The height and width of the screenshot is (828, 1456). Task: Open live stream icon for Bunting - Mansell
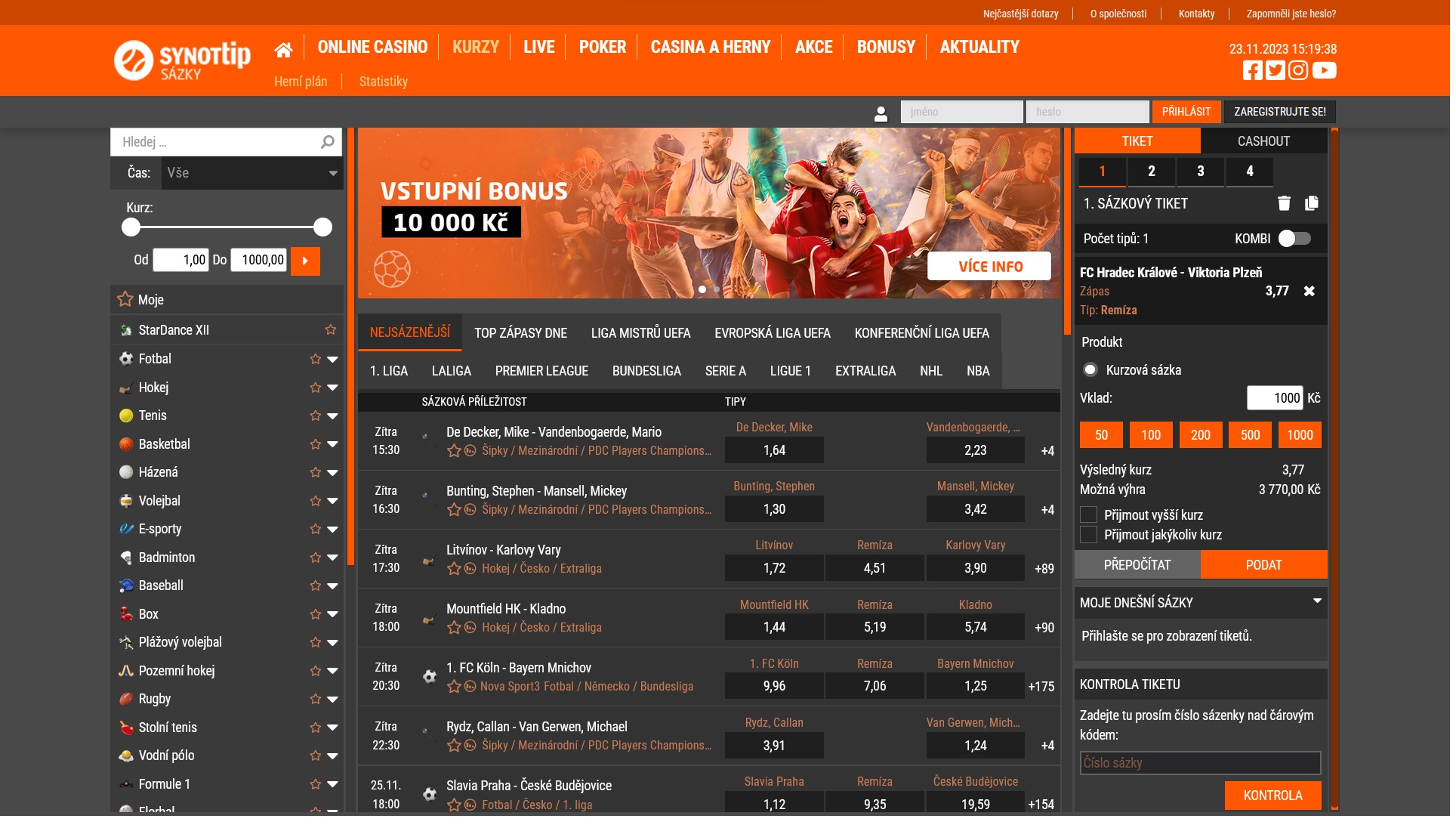(x=470, y=510)
